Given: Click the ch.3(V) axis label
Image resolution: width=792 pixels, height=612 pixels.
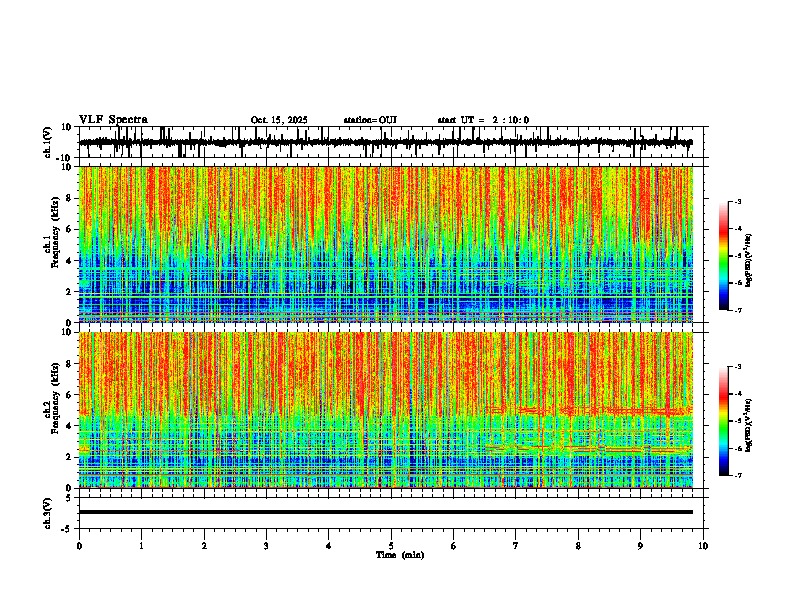Looking at the screenshot, I should tap(48, 513).
